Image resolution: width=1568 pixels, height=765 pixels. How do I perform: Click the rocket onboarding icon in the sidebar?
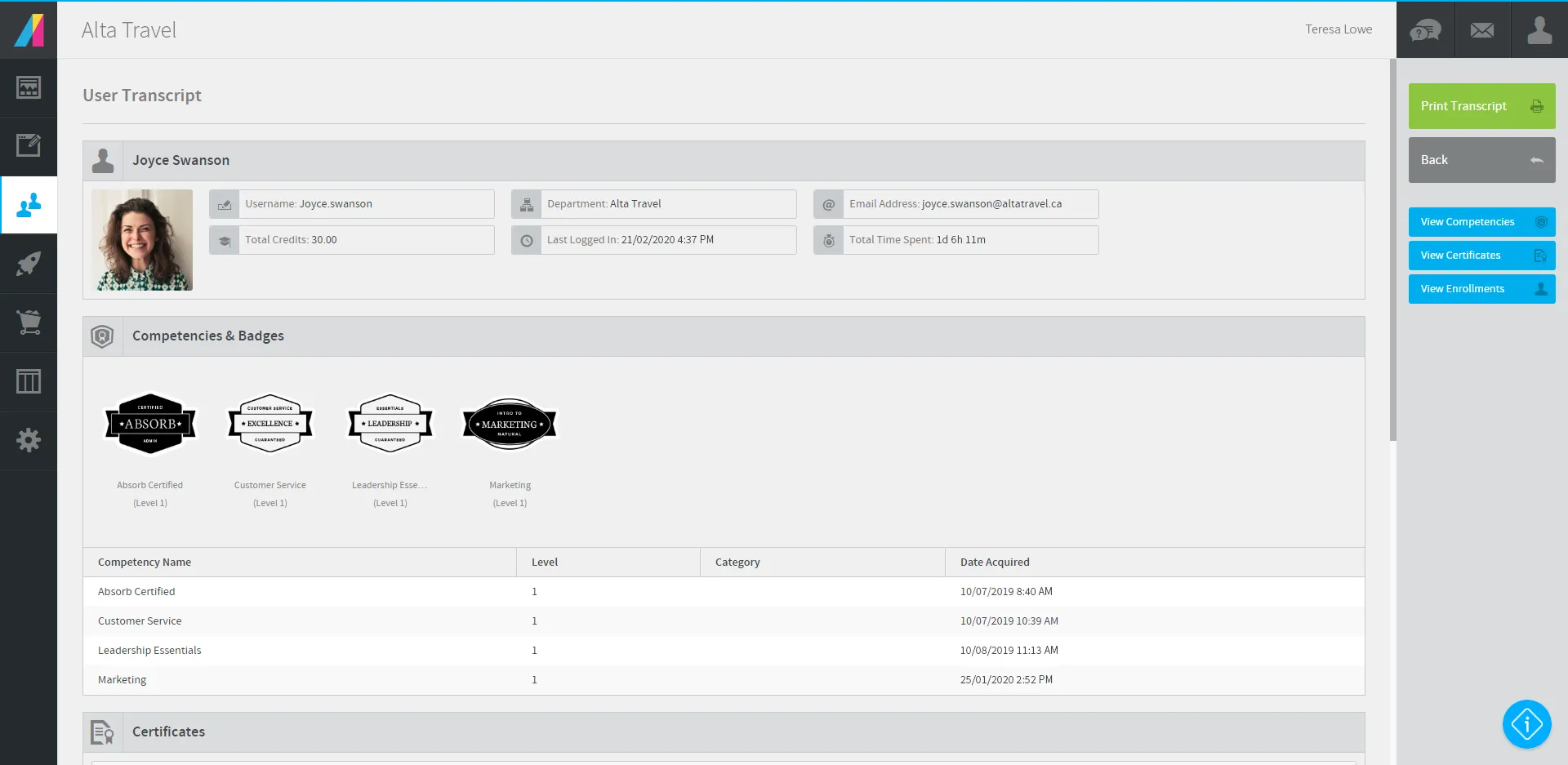point(29,264)
